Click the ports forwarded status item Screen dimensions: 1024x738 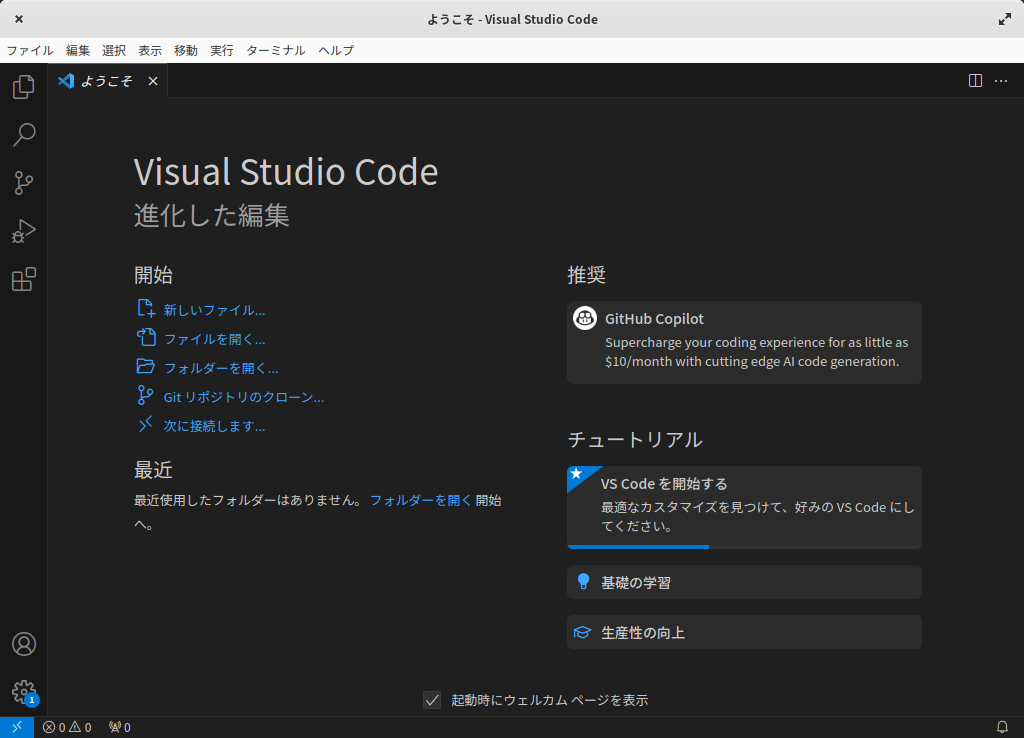pyautogui.click(x=120, y=727)
